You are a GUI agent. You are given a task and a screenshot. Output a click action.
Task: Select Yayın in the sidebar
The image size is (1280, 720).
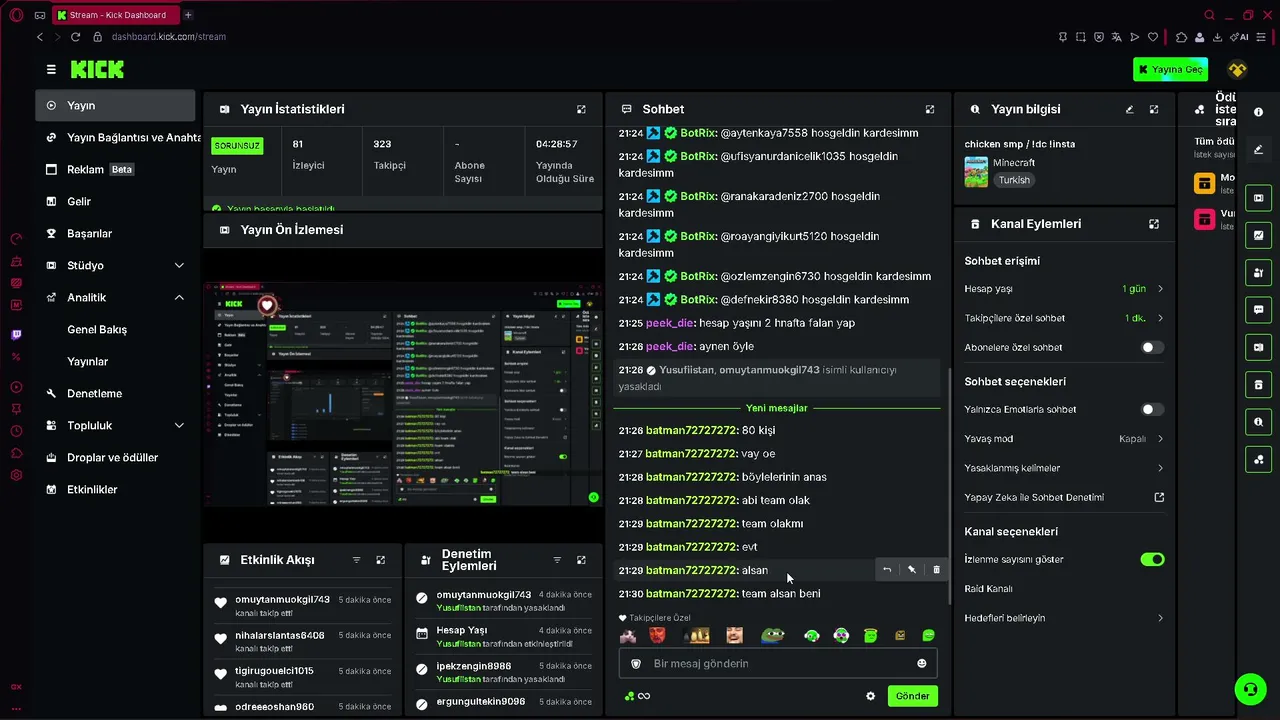[x=115, y=105]
